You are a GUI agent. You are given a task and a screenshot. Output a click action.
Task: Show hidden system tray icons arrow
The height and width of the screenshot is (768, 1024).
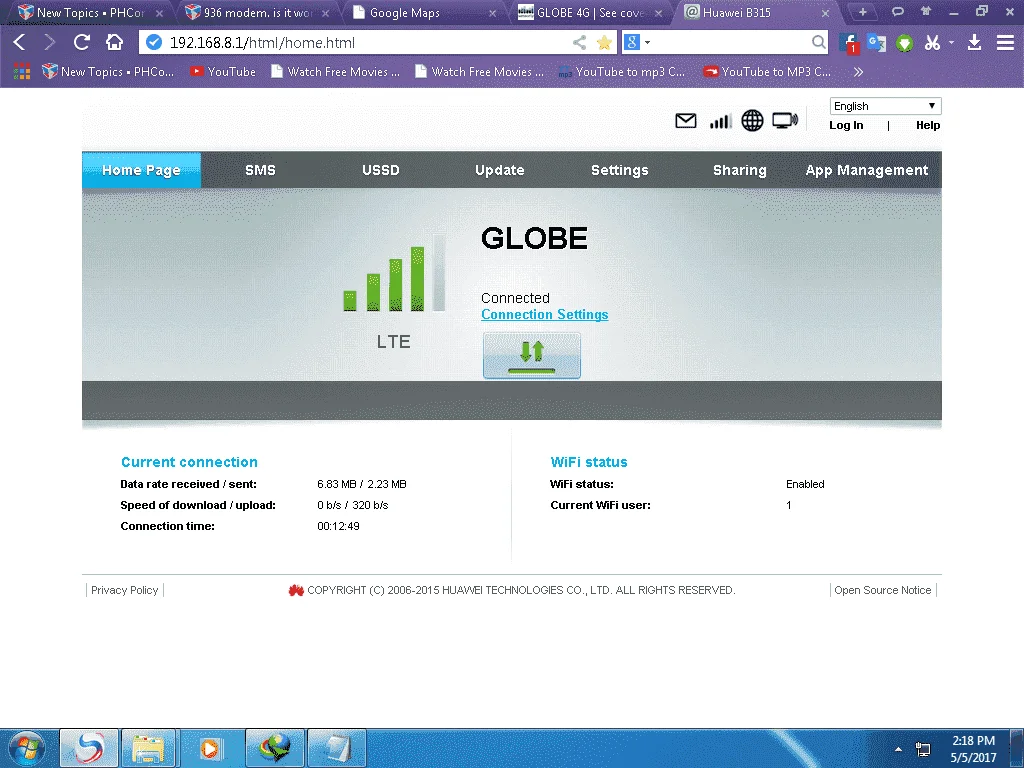click(x=899, y=750)
